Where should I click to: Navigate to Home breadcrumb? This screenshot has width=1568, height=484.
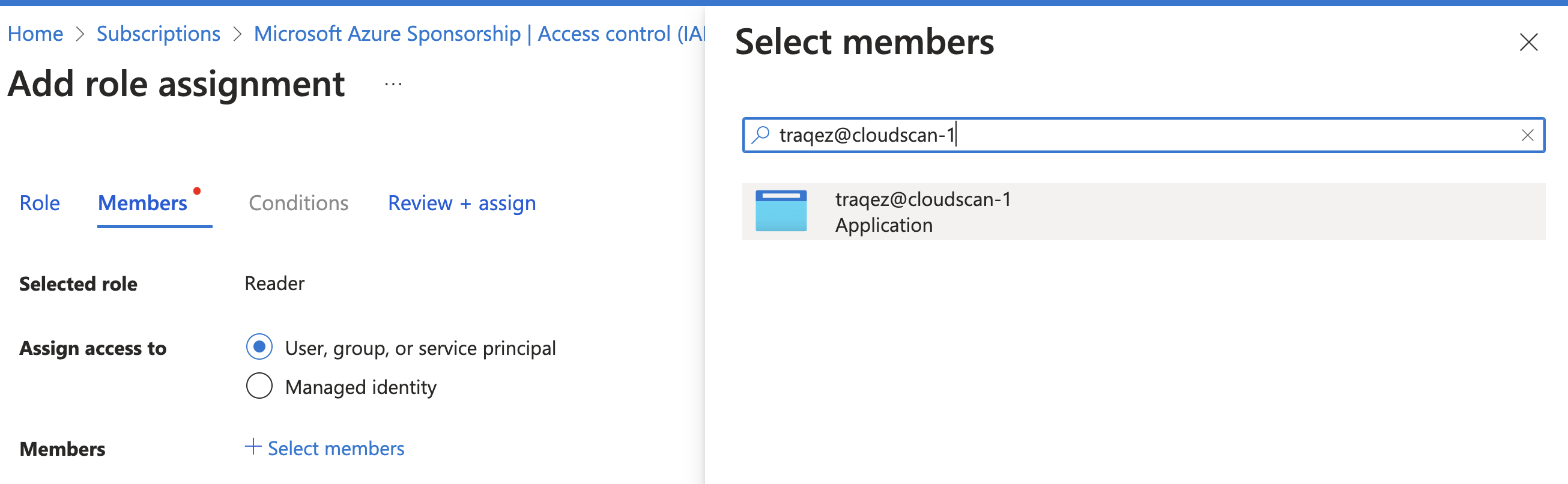coord(35,34)
